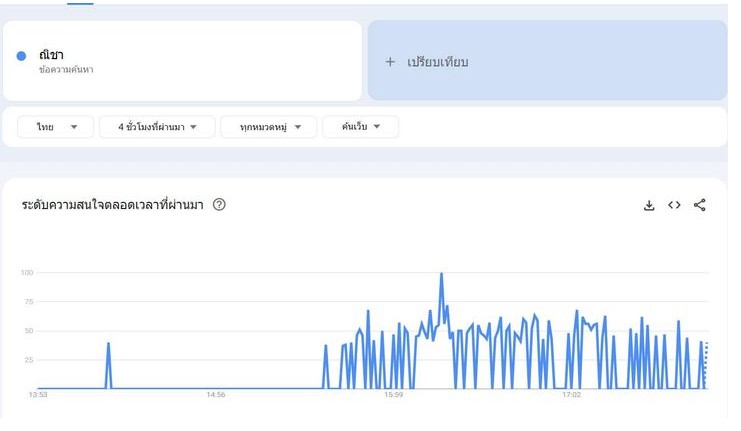Click the isolated early spike on the chart

click(x=108, y=344)
